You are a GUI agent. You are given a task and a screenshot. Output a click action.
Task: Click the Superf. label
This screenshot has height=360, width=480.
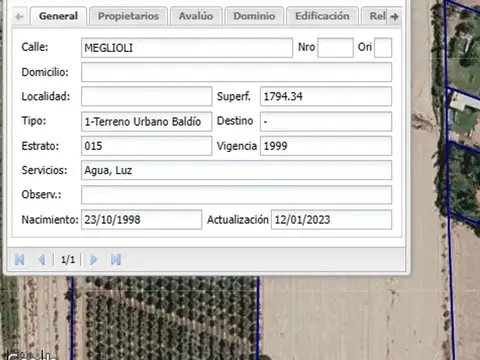234,96
